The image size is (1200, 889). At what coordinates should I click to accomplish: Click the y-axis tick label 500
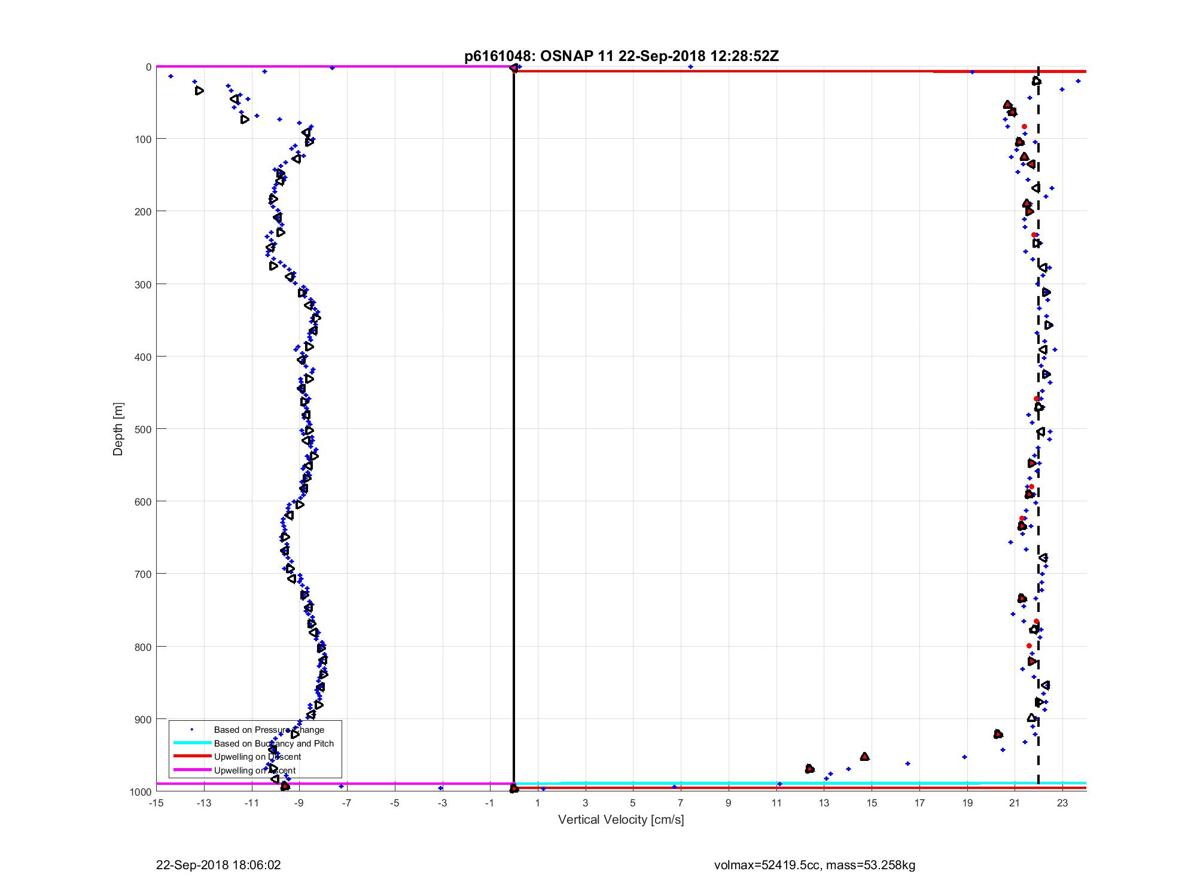[x=143, y=429]
